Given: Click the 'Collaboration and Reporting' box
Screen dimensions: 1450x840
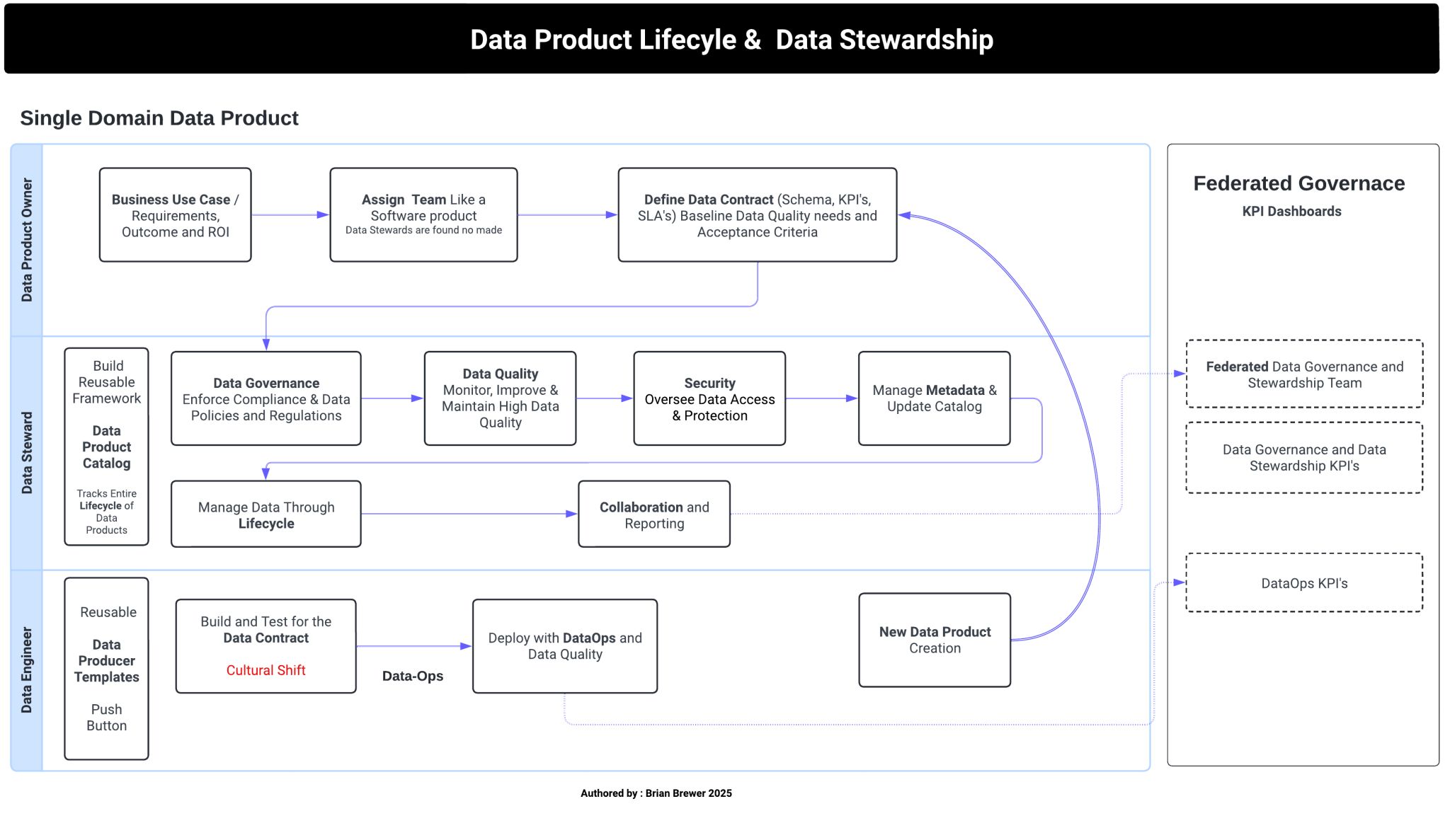Looking at the screenshot, I should pos(654,514).
